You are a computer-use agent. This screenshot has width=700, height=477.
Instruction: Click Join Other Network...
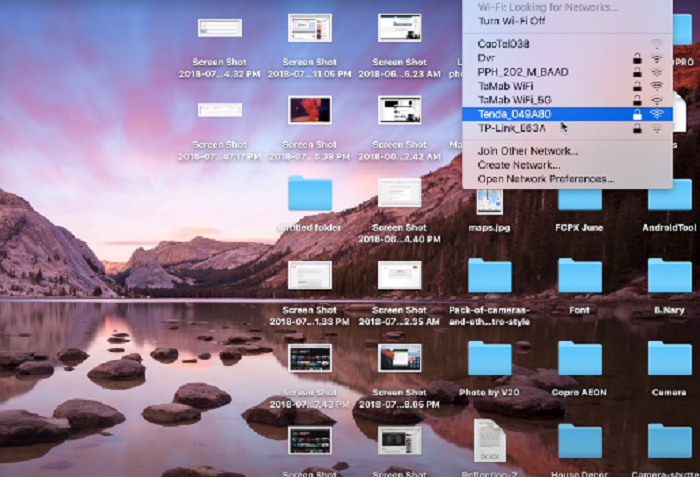pos(567,151)
